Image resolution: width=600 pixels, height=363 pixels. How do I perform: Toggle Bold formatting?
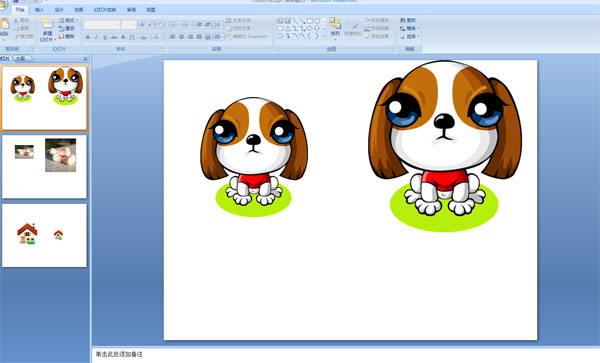click(x=88, y=37)
